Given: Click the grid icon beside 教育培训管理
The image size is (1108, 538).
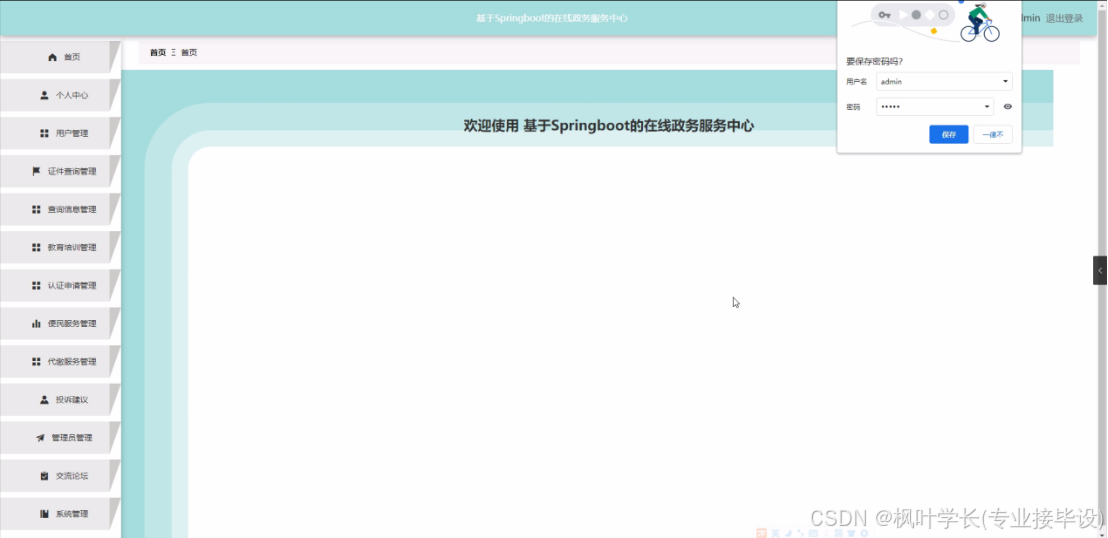Looking at the screenshot, I should [37, 247].
